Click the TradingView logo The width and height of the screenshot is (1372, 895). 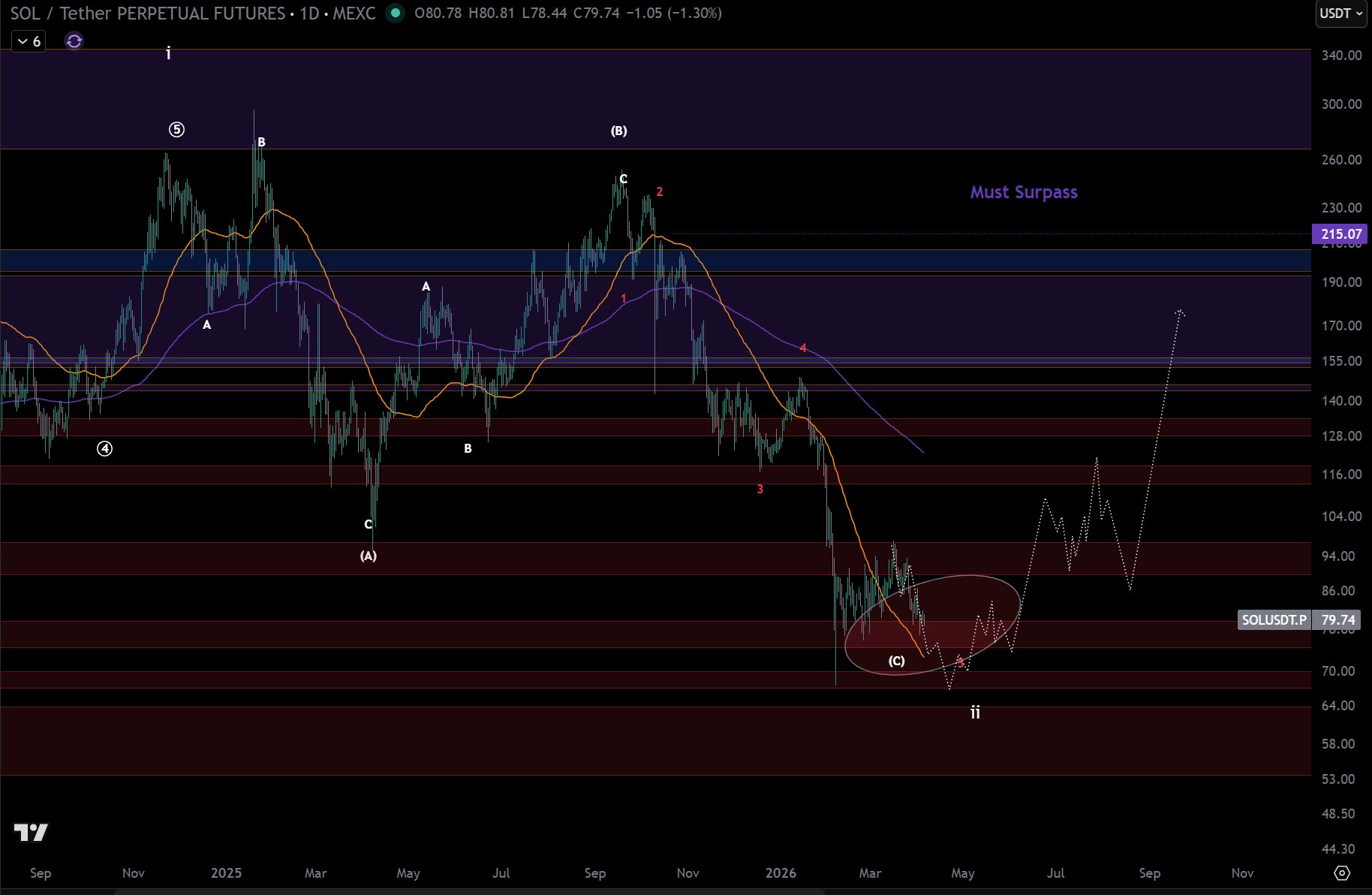31,832
